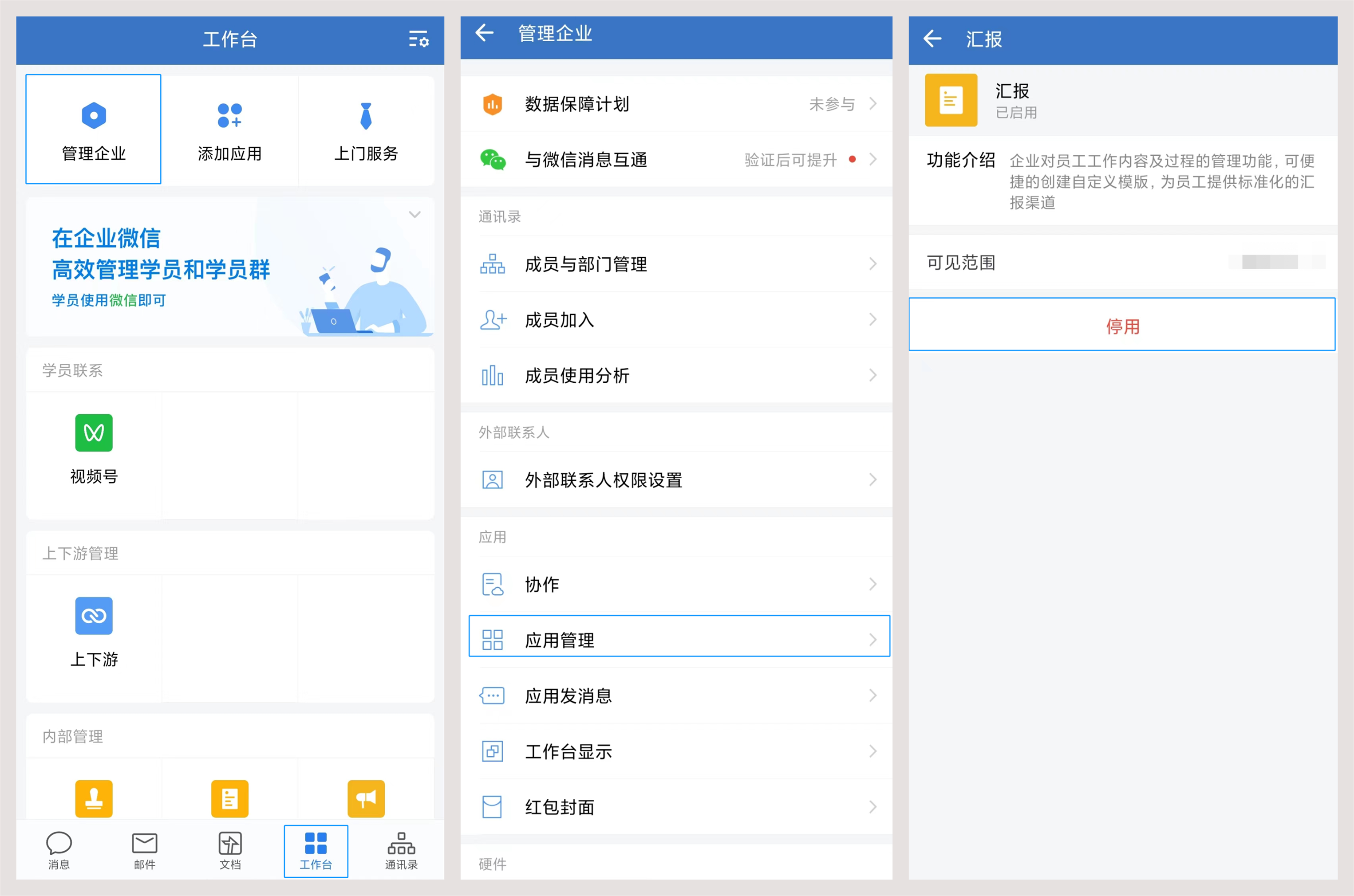Viewport: 1354px width, 896px height.
Task: Switch to the 消息 tab
Action: point(59,850)
